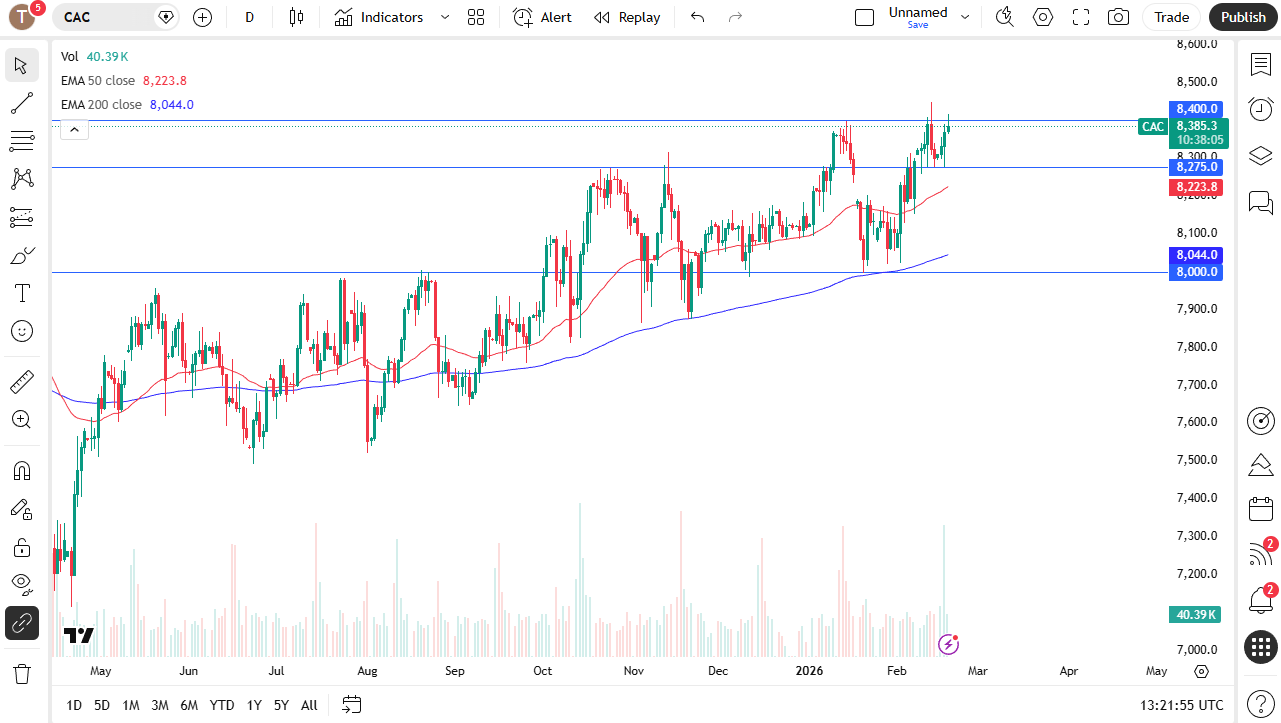The width and height of the screenshot is (1281, 723).
Task: Open the D interval selector
Action: (250, 17)
